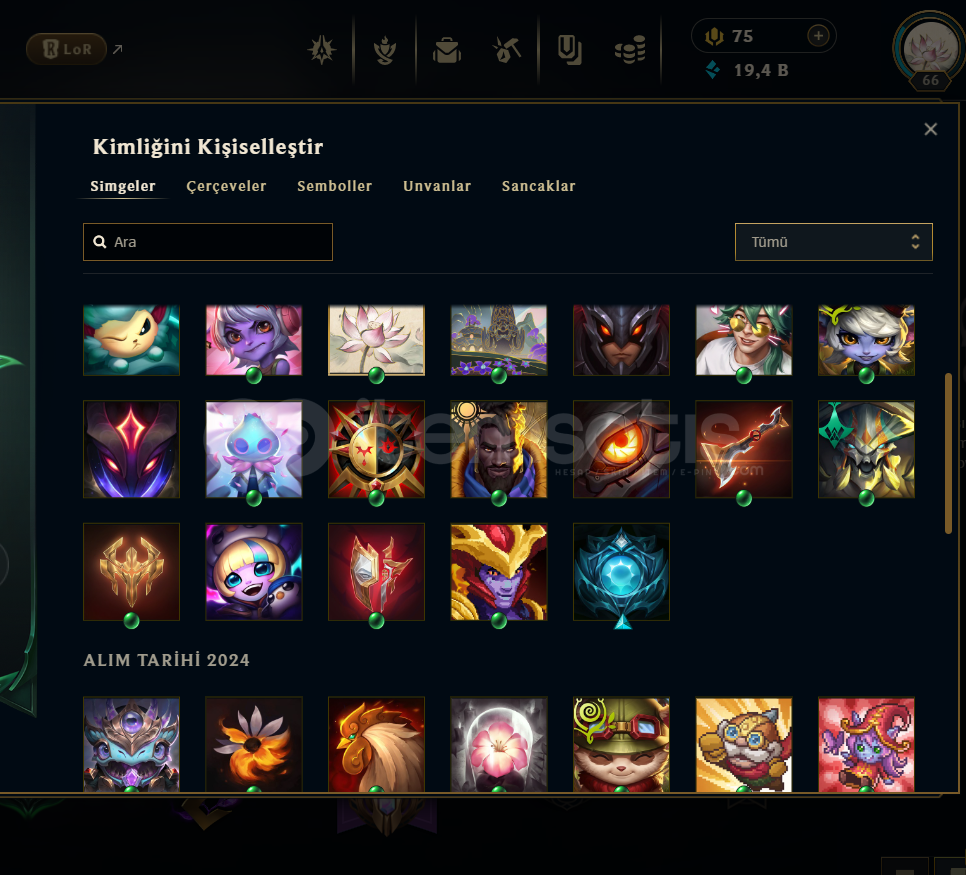This screenshot has height=875, width=966.
Task: Switch to the Semboller tab
Action: pyautogui.click(x=335, y=186)
